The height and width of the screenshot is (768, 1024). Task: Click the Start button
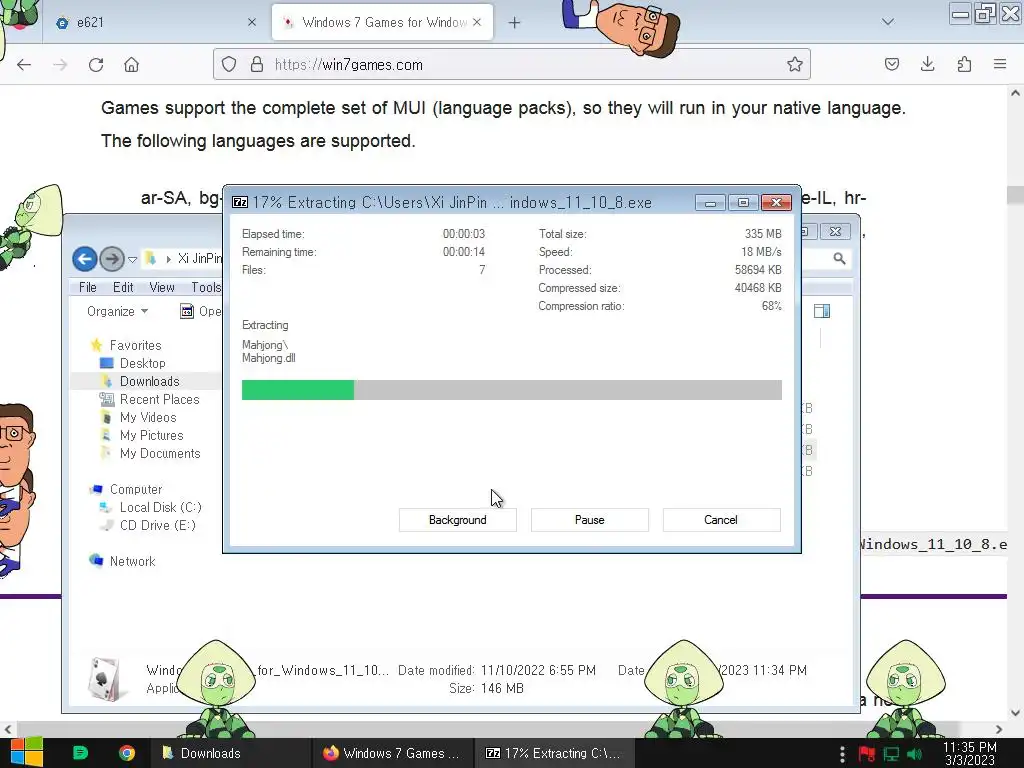[26, 752]
